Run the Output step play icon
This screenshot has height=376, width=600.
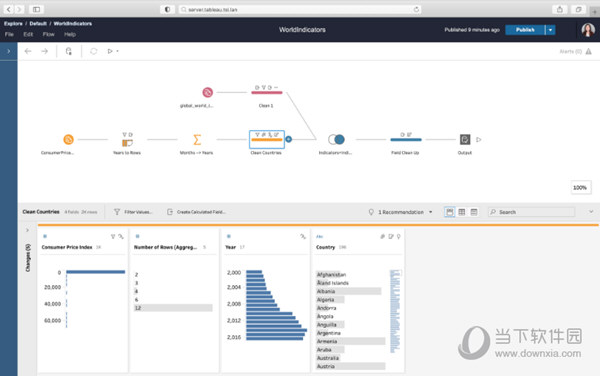(478, 140)
